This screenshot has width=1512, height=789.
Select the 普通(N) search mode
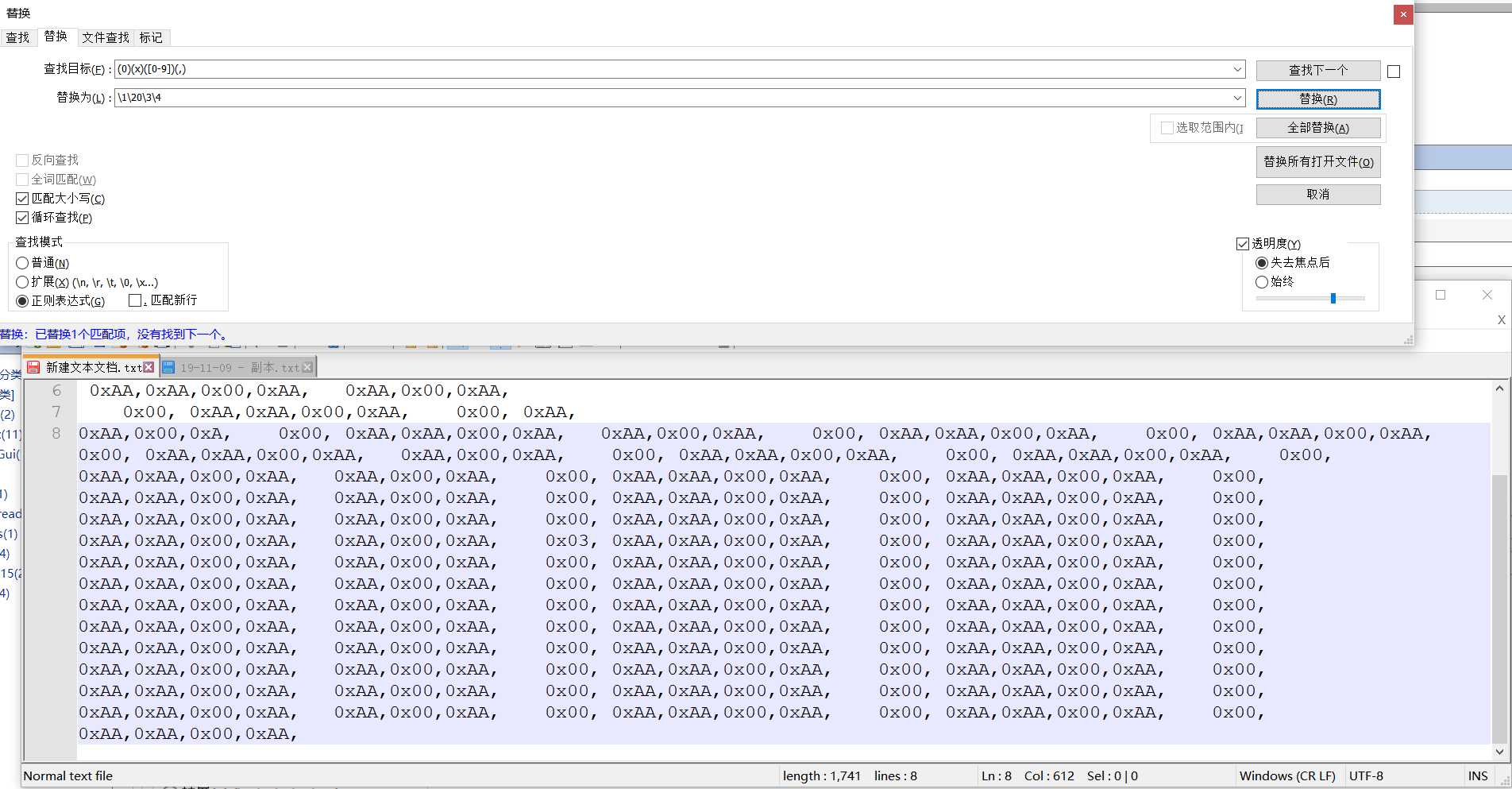pos(22,263)
